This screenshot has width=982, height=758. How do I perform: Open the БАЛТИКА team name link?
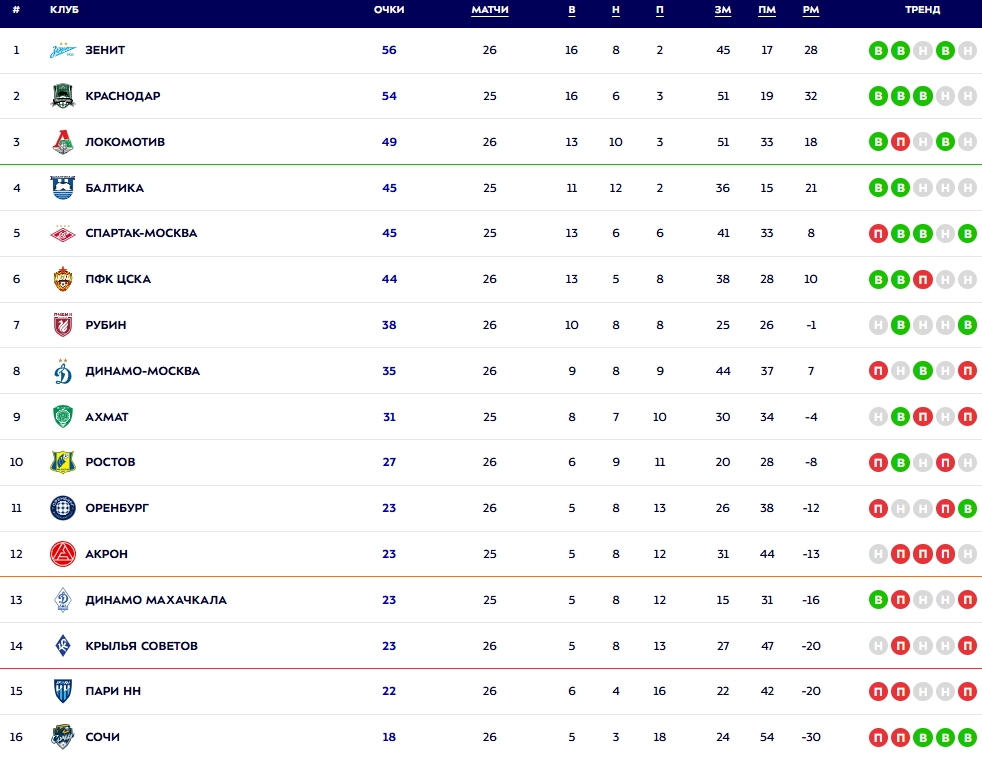pos(114,188)
